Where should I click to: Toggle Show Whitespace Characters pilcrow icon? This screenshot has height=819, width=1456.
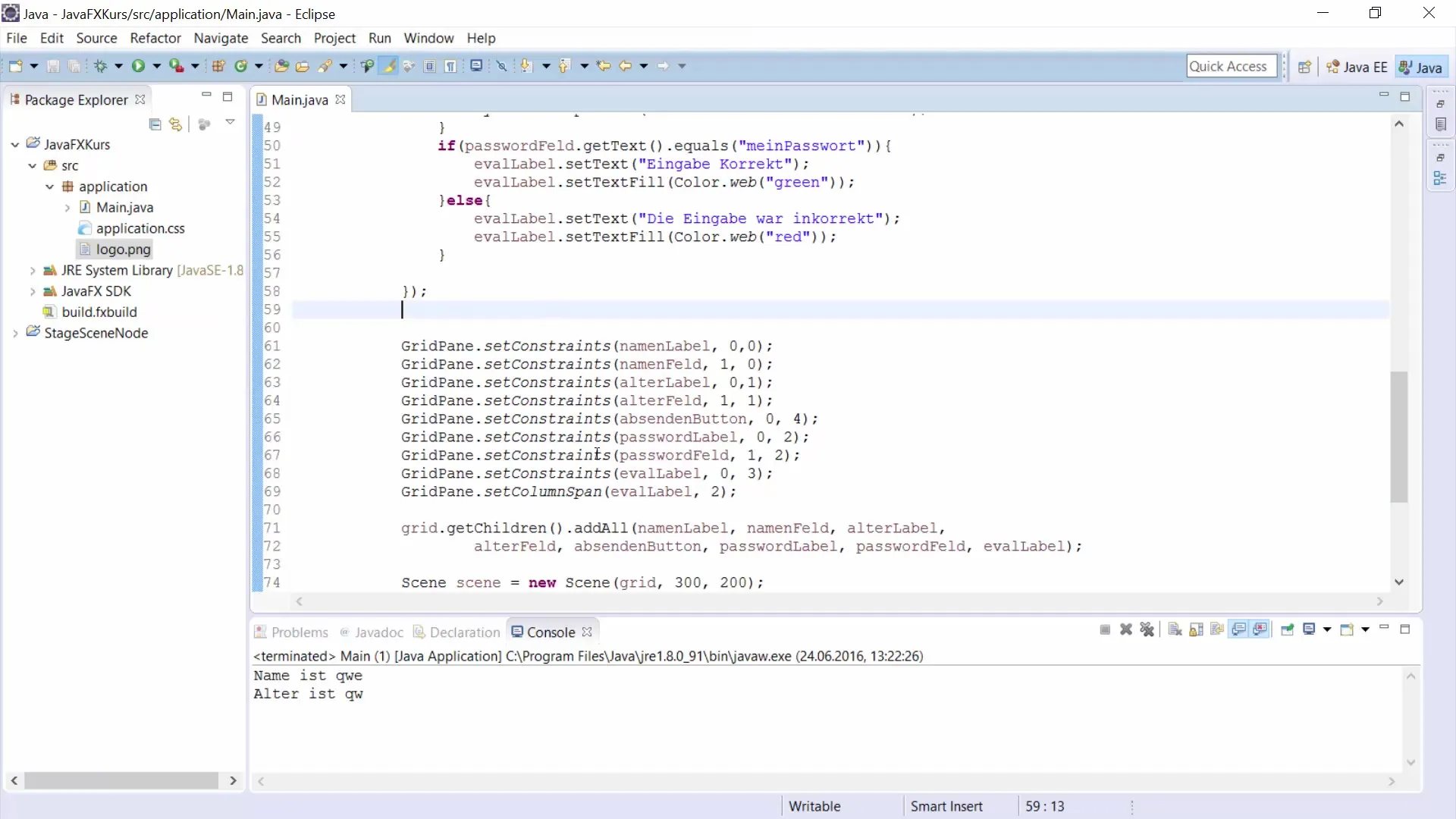451,66
